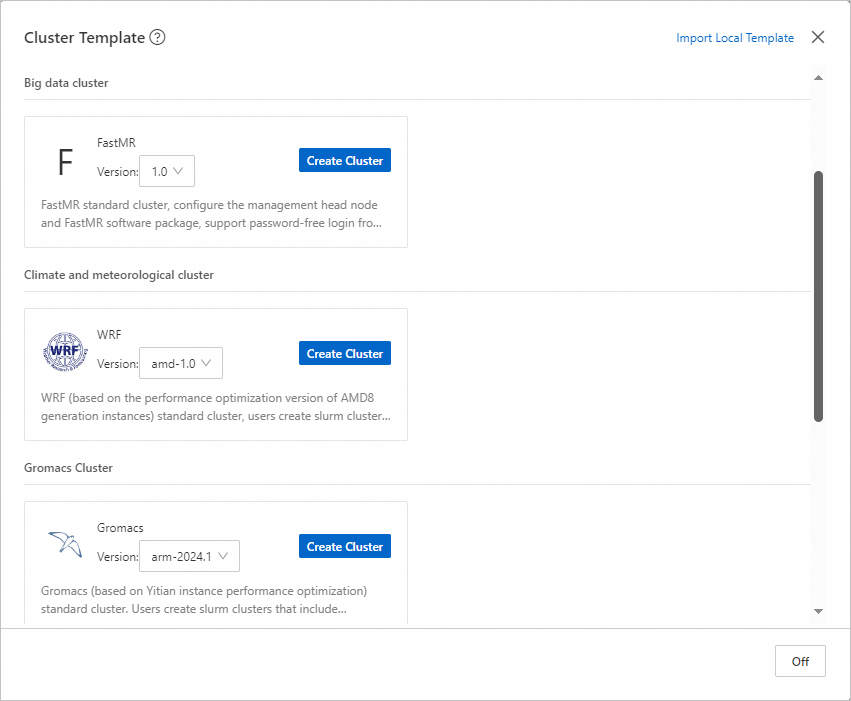The height and width of the screenshot is (701, 851).
Task: Click the FastMR template name
Action: pos(116,143)
